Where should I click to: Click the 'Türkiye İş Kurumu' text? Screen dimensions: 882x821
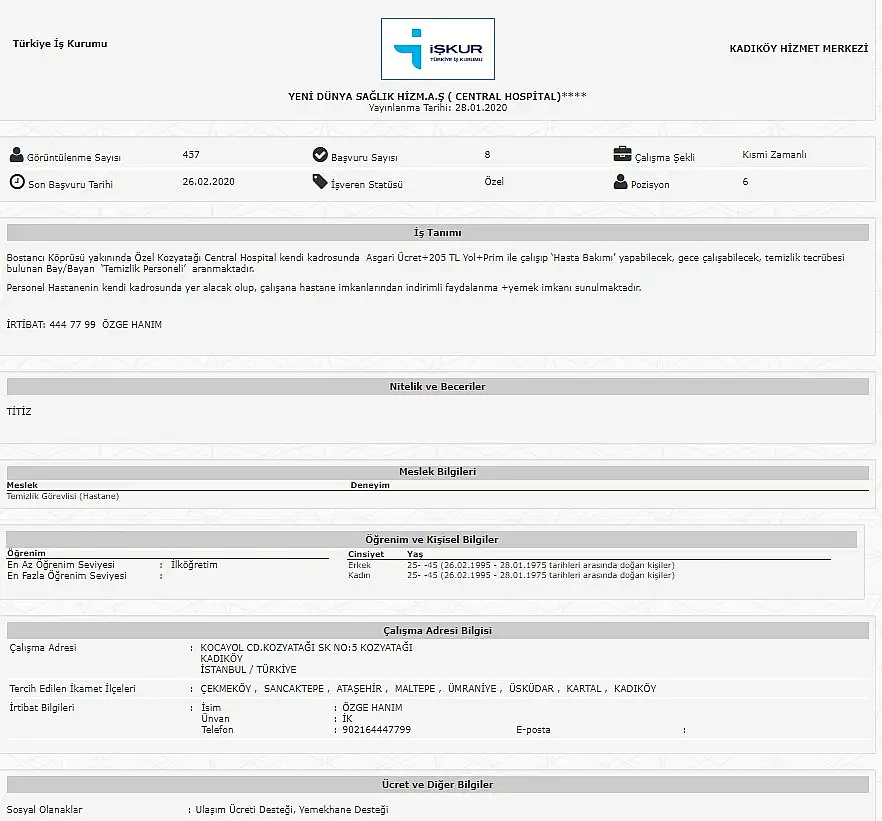tap(60, 44)
